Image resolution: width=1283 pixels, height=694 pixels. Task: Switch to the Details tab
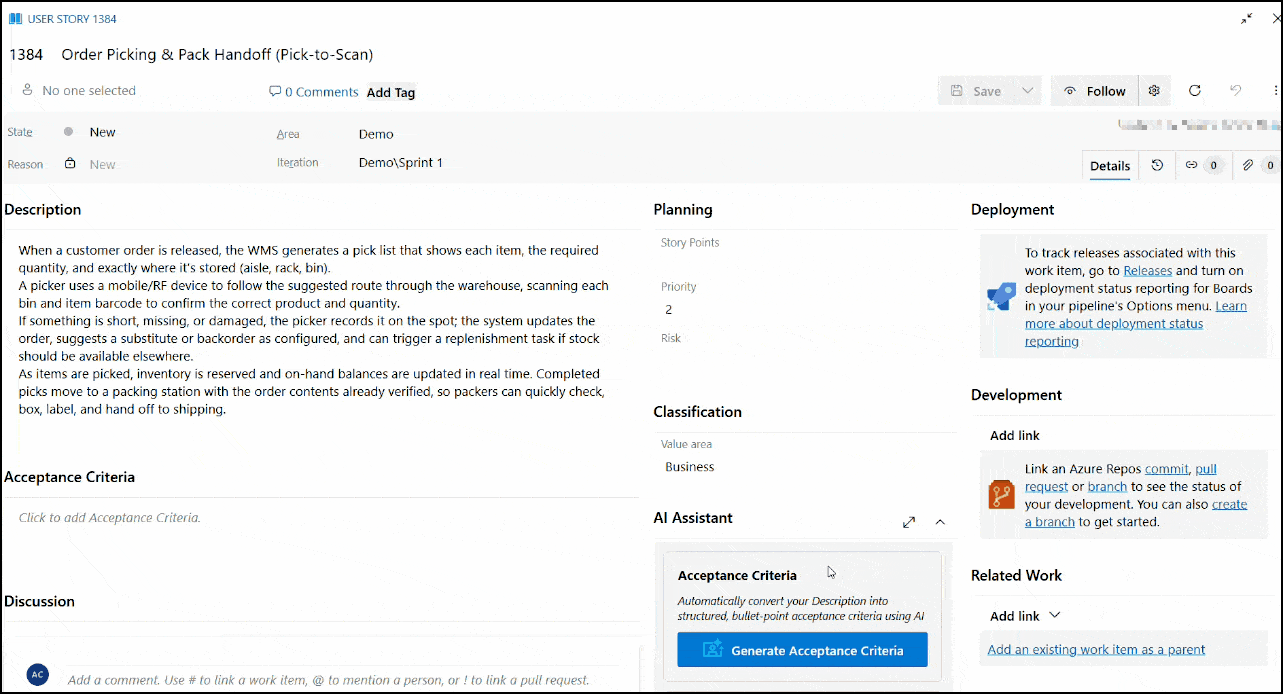click(1109, 166)
